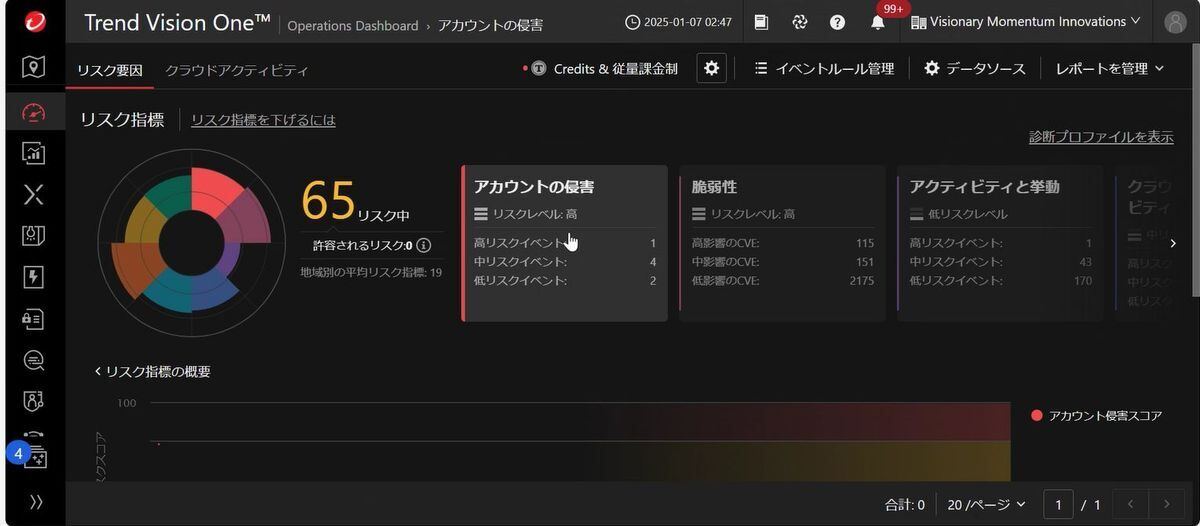Expand the sidebar with double chevron

[36, 502]
